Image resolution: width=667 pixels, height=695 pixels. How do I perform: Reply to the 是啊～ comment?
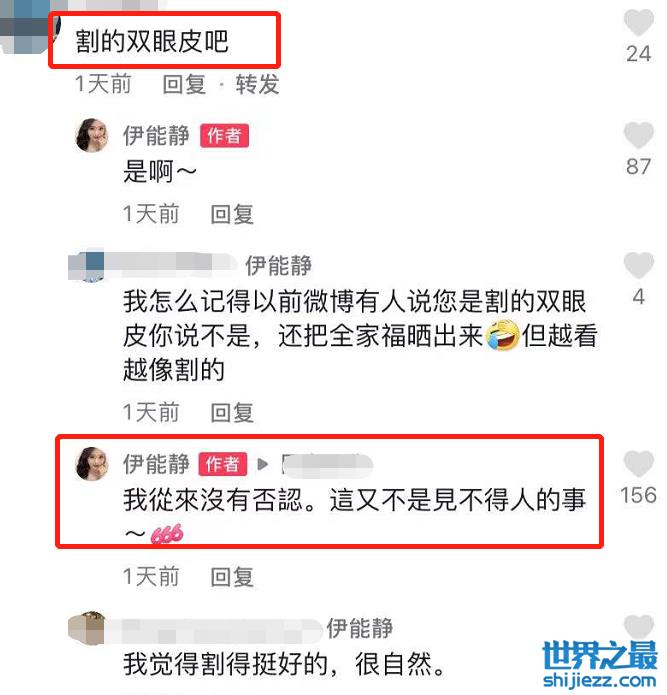click(232, 215)
